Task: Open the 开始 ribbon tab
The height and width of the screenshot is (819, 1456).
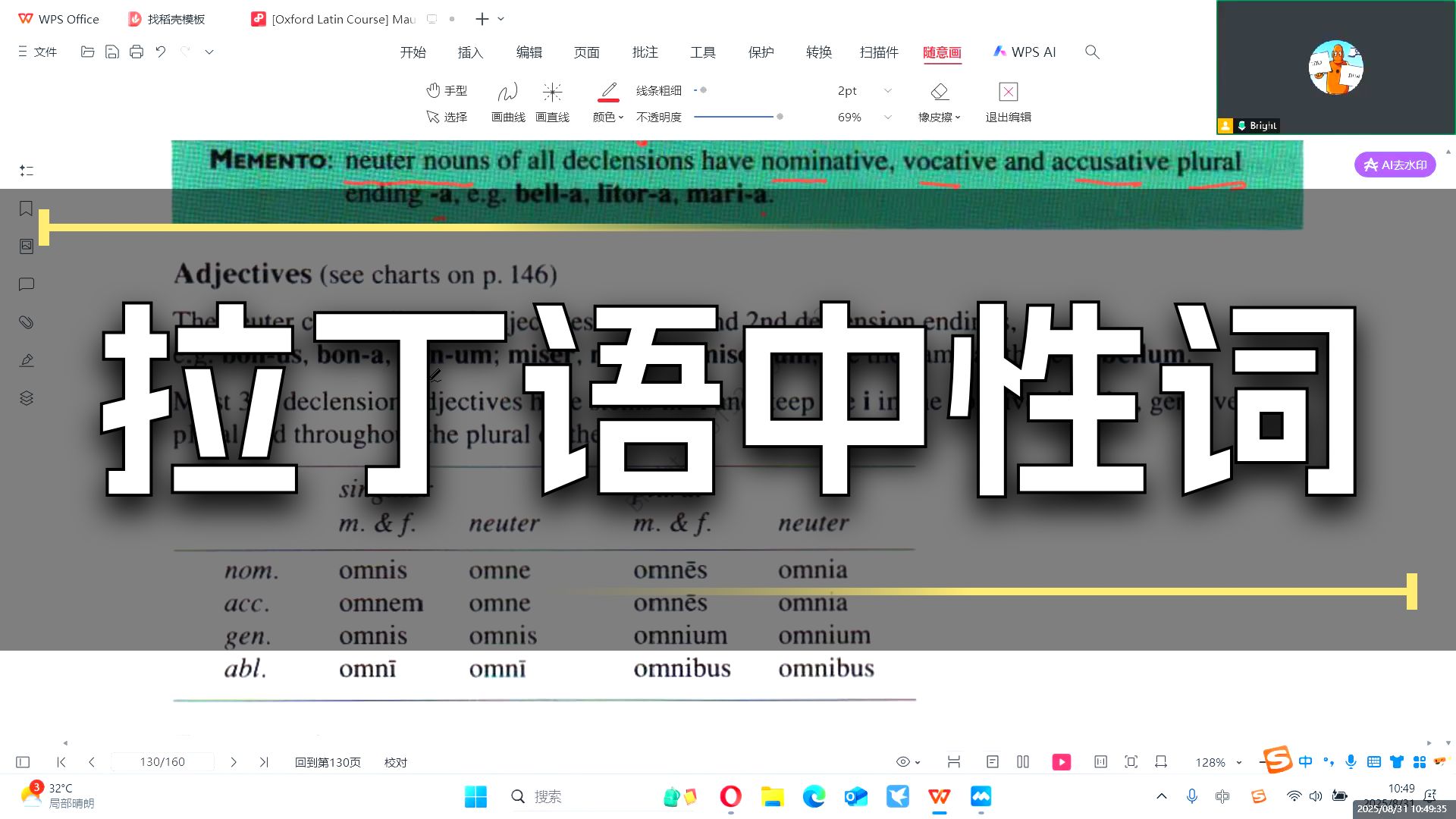Action: 413,52
